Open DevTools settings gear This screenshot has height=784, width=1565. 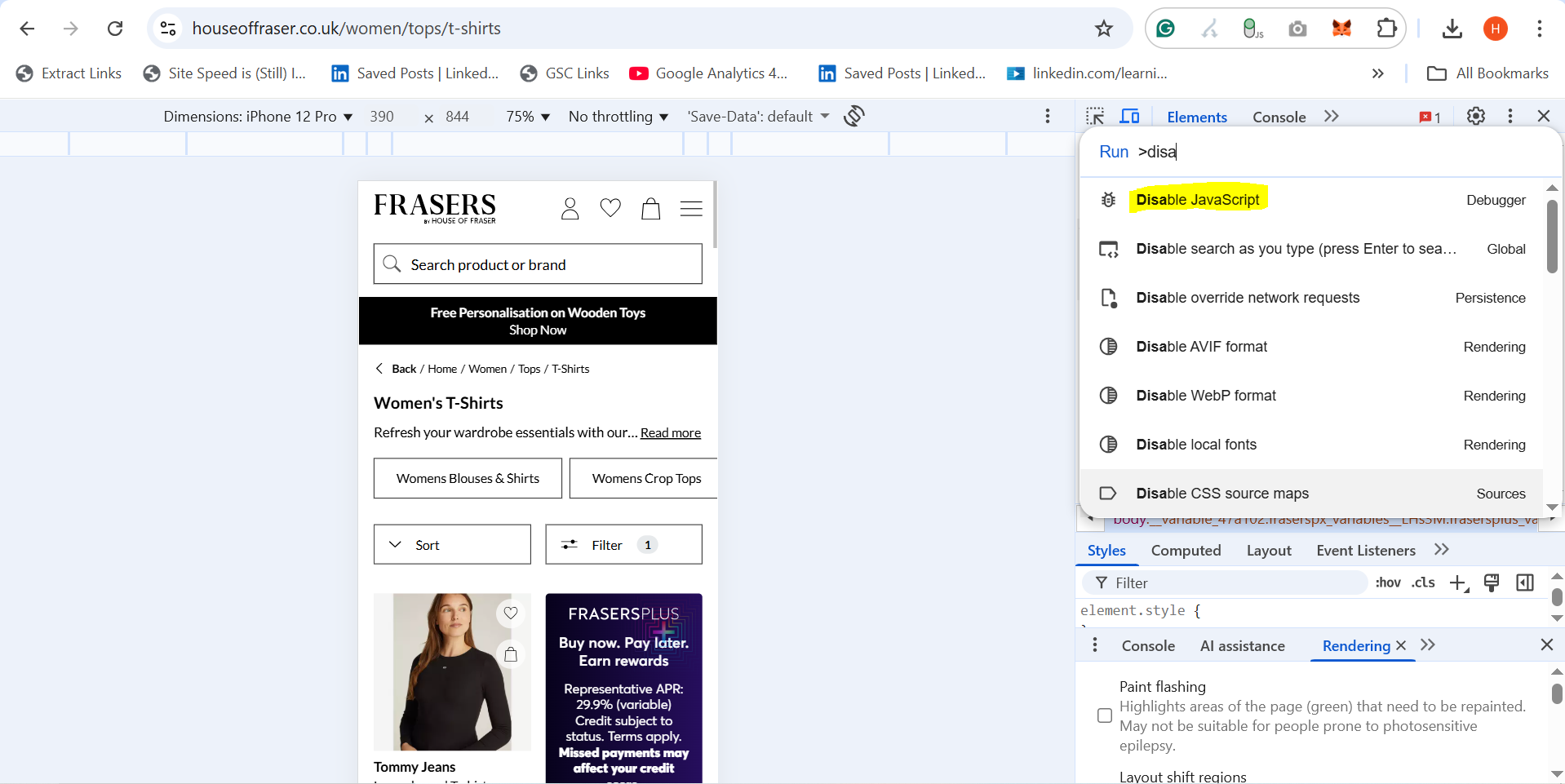pos(1475,116)
